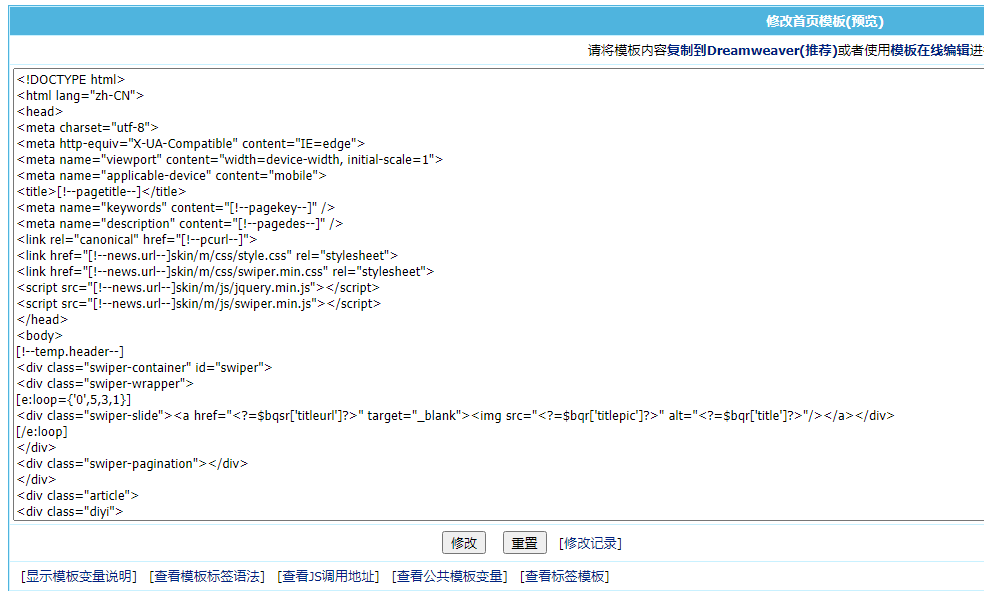Click 预览 in the page header
The width and height of the screenshot is (984, 591).
coord(865,21)
